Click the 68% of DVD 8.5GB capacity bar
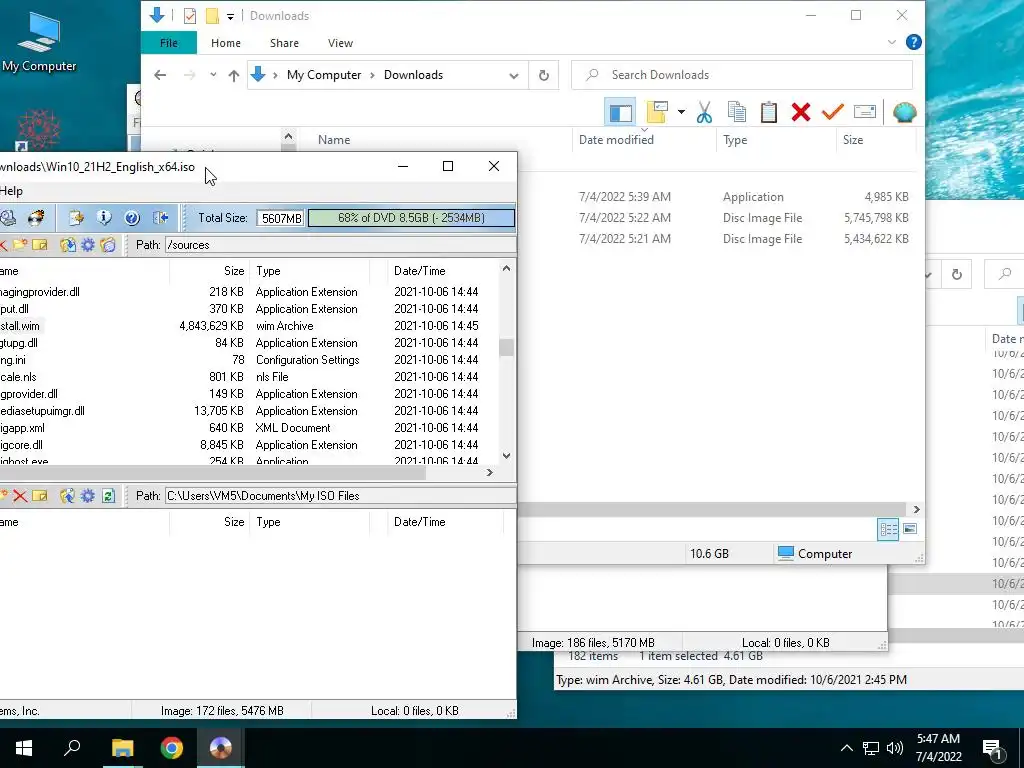Image resolution: width=1024 pixels, height=768 pixels. coord(411,218)
